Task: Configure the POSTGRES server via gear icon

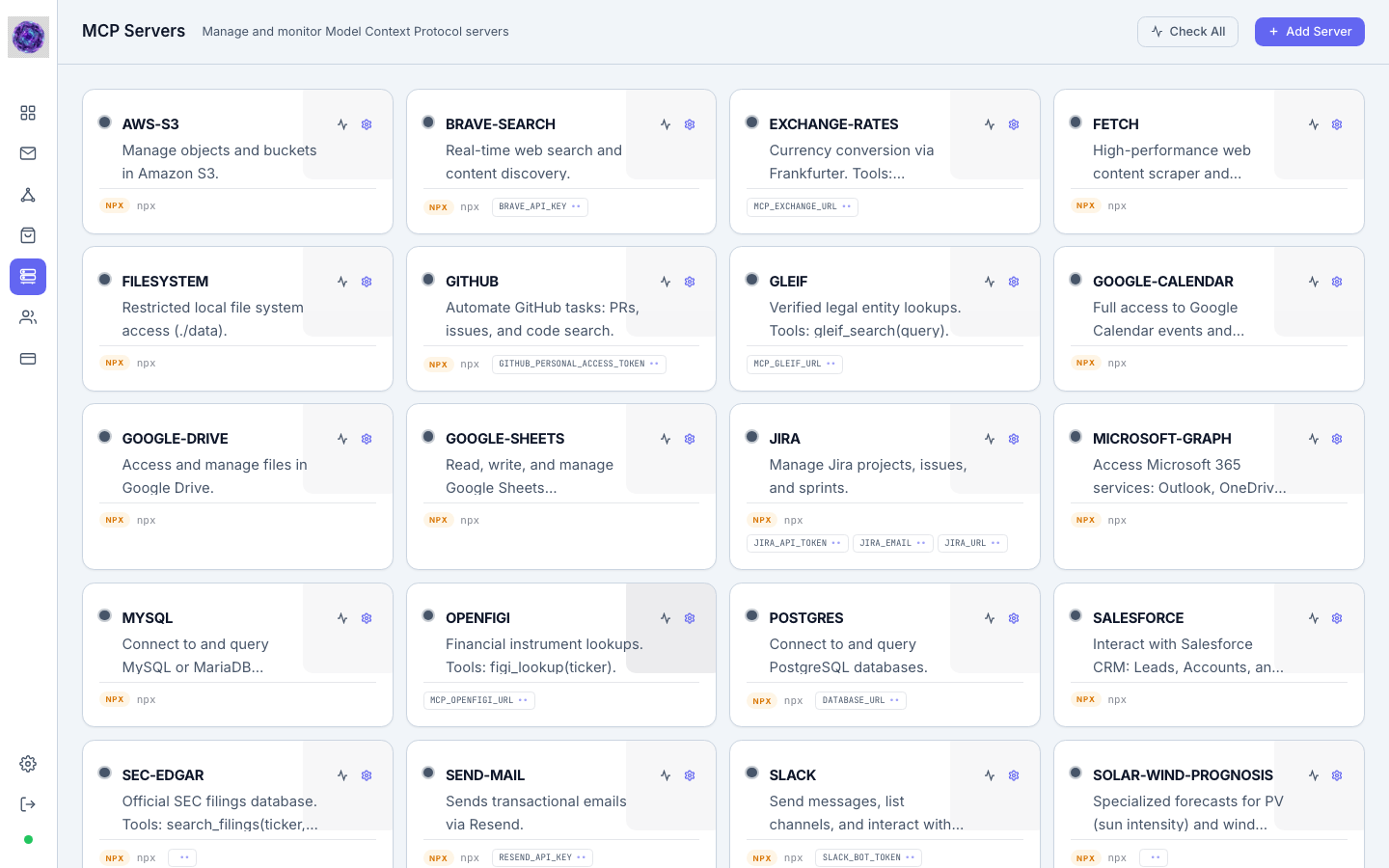Action: 1014,618
